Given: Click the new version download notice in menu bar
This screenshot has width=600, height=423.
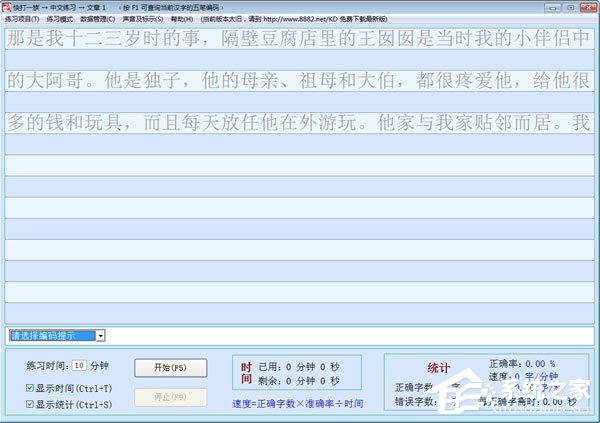Looking at the screenshot, I should tap(294, 19).
